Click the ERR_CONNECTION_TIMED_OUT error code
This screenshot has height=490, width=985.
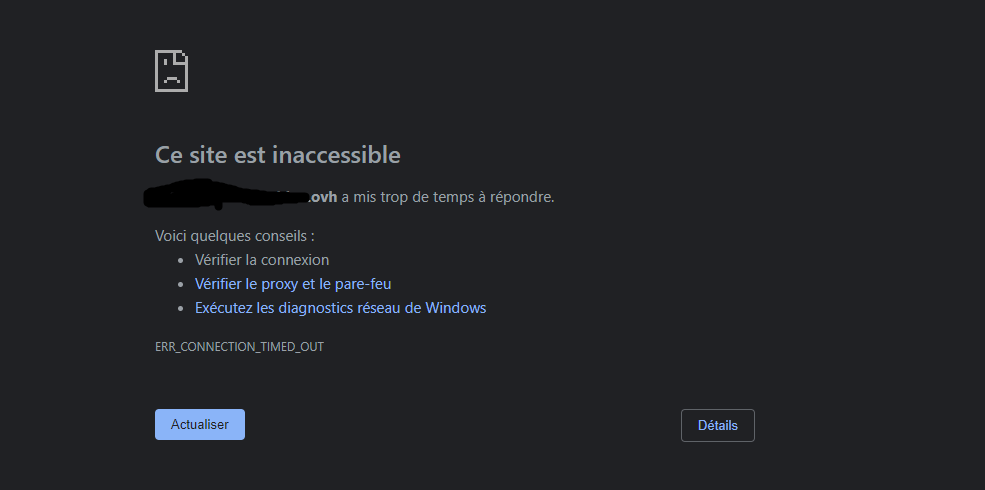click(239, 347)
